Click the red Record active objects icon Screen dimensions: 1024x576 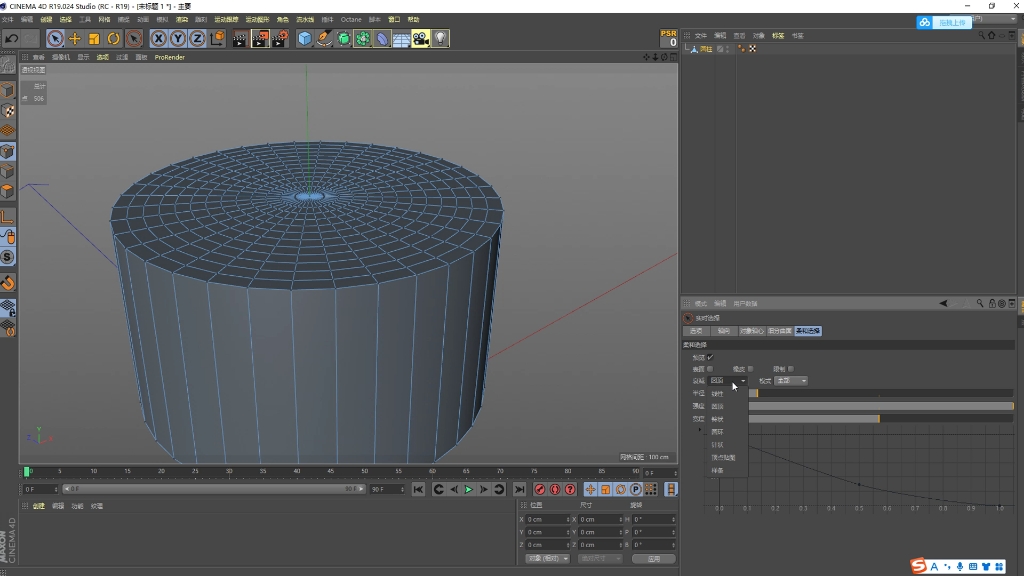pyautogui.click(x=540, y=489)
